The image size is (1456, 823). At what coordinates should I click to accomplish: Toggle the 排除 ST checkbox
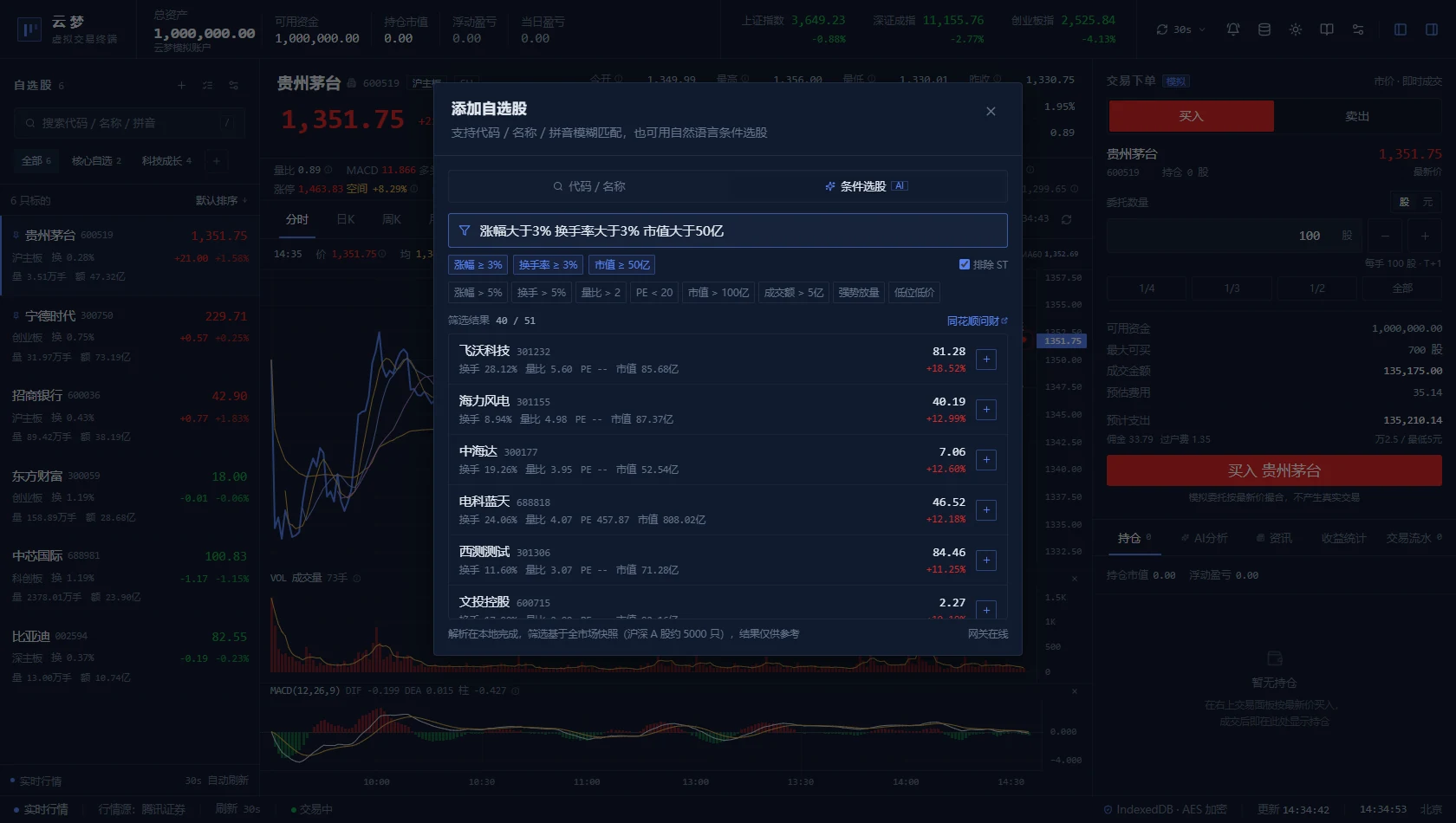(965, 264)
